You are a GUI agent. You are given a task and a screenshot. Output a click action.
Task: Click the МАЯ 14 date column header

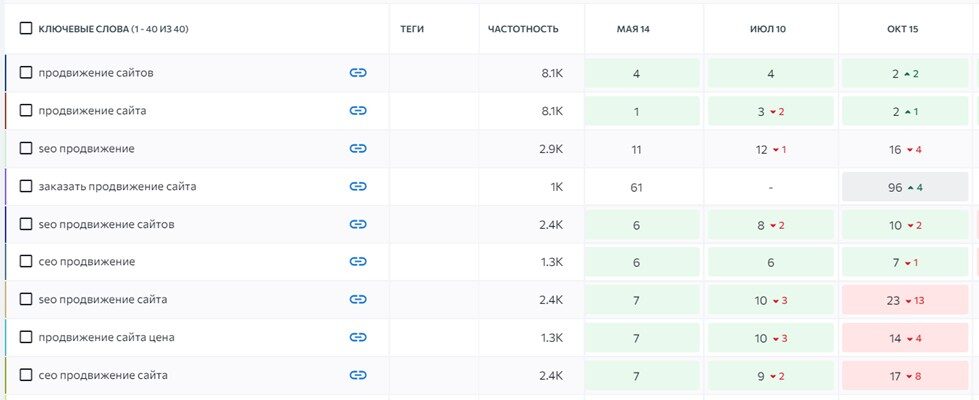[636, 29]
